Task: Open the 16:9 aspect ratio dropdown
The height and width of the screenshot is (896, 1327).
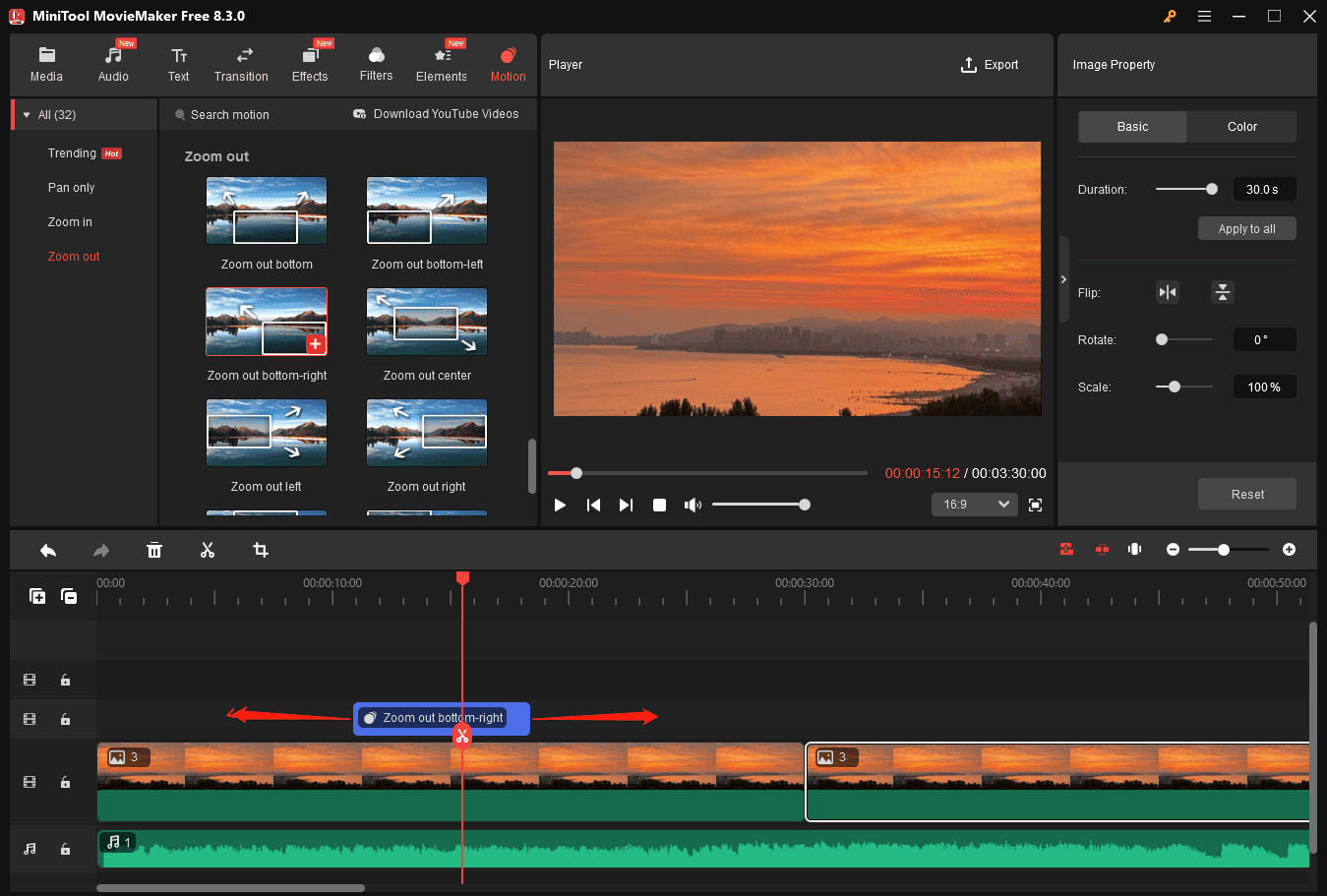Action: [975, 505]
